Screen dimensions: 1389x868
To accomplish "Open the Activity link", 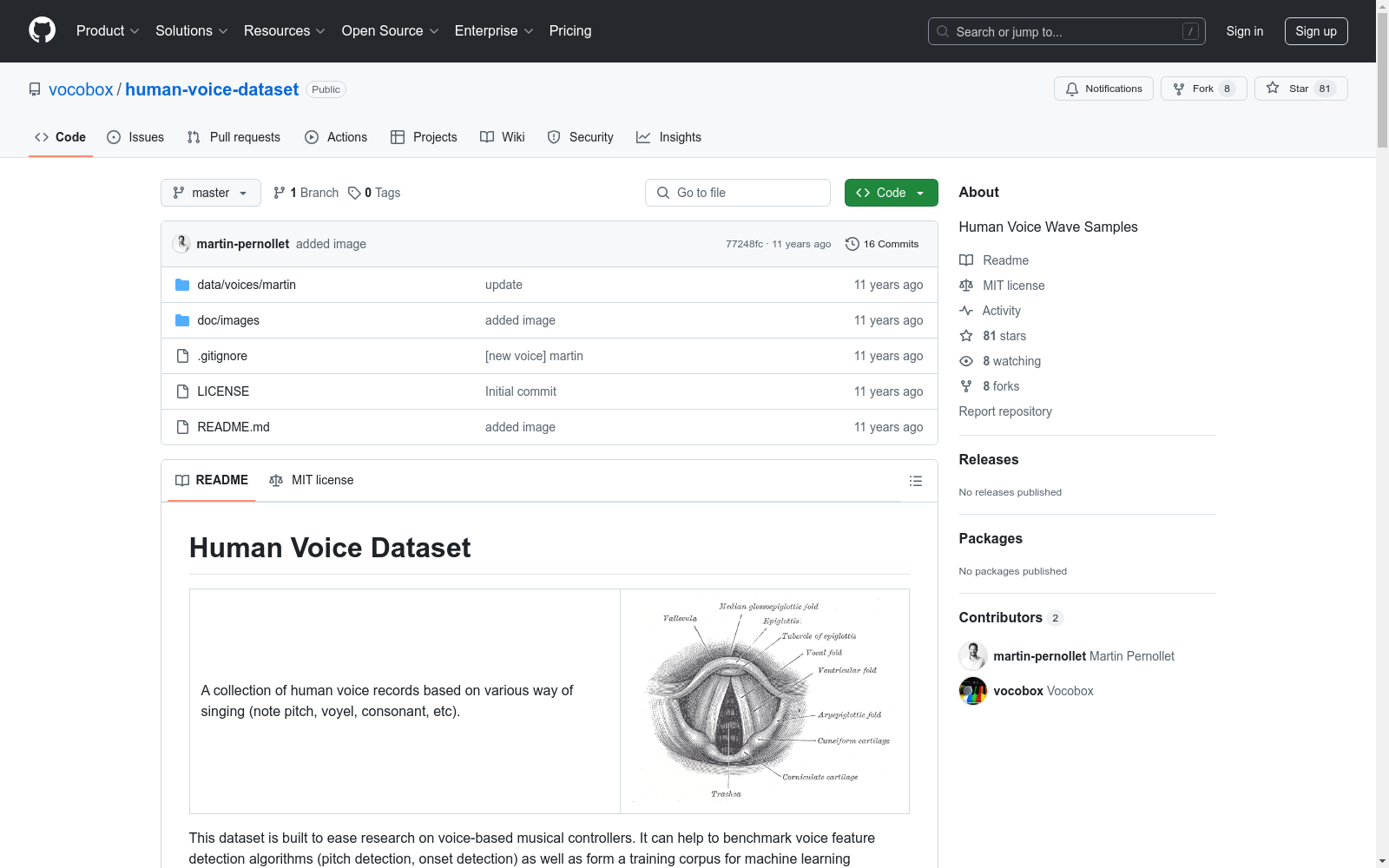I will point(990,311).
